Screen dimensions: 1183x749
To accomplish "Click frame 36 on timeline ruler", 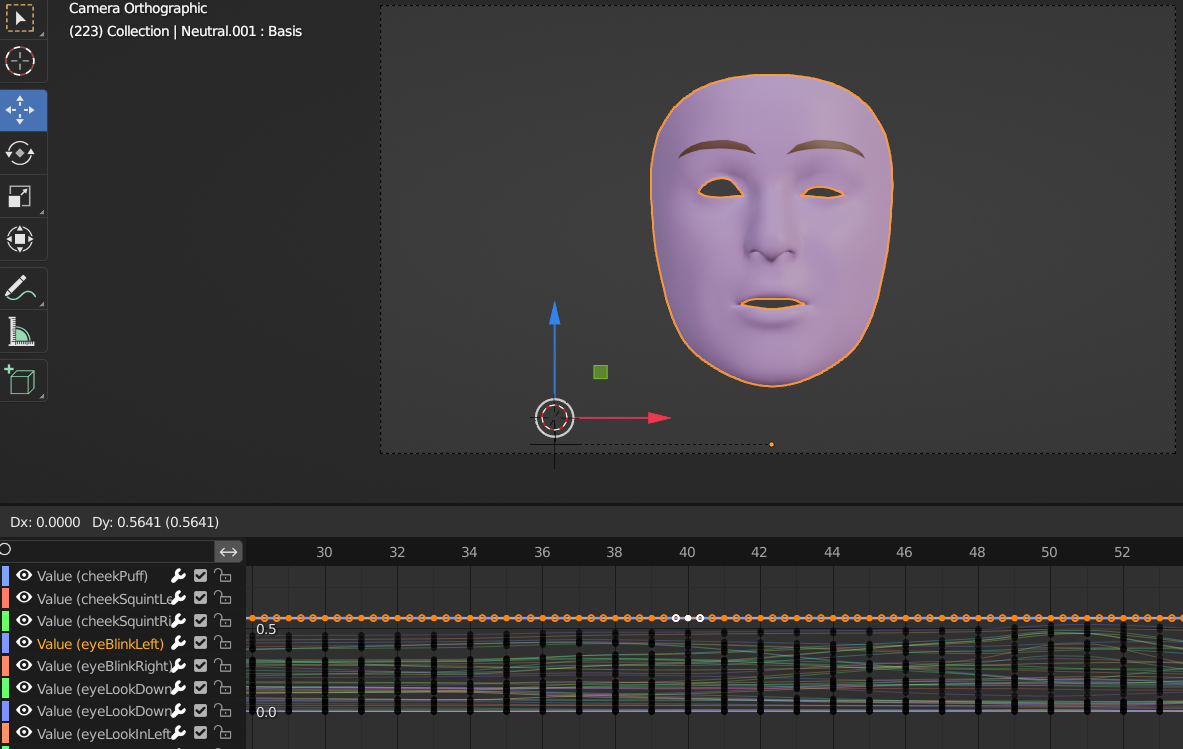I will (x=542, y=552).
